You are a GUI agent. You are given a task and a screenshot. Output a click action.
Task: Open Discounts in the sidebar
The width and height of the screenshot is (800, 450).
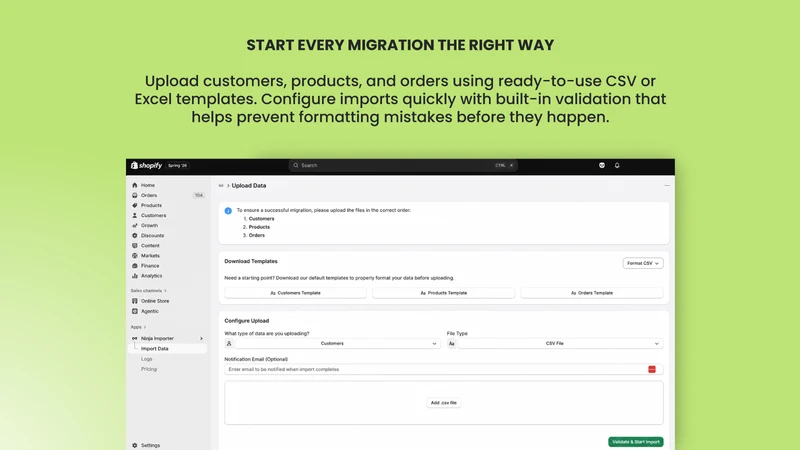pyautogui.click(x=152, y=236)
